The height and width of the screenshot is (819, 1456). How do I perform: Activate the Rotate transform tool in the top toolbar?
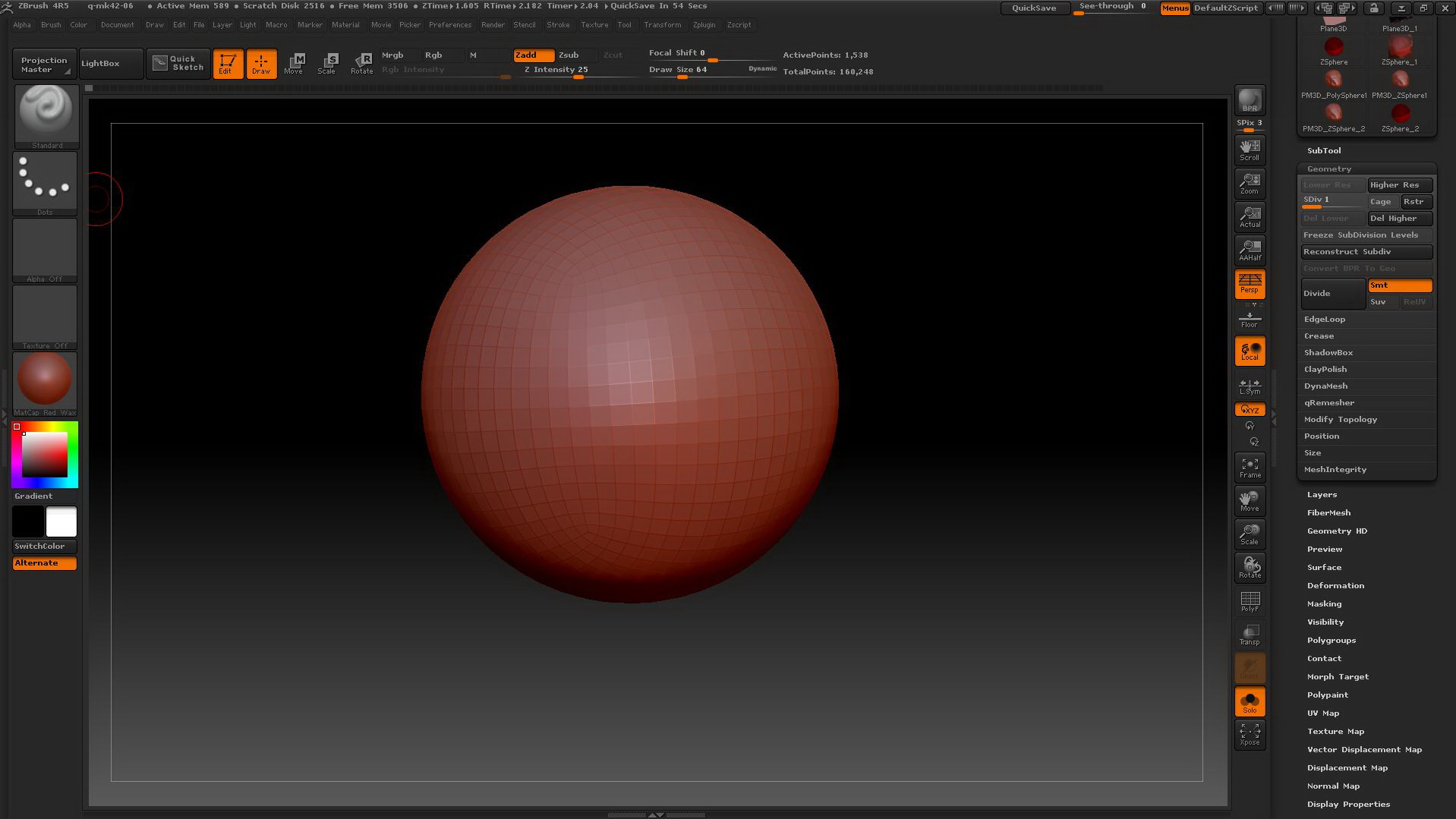tap(362, 64)
